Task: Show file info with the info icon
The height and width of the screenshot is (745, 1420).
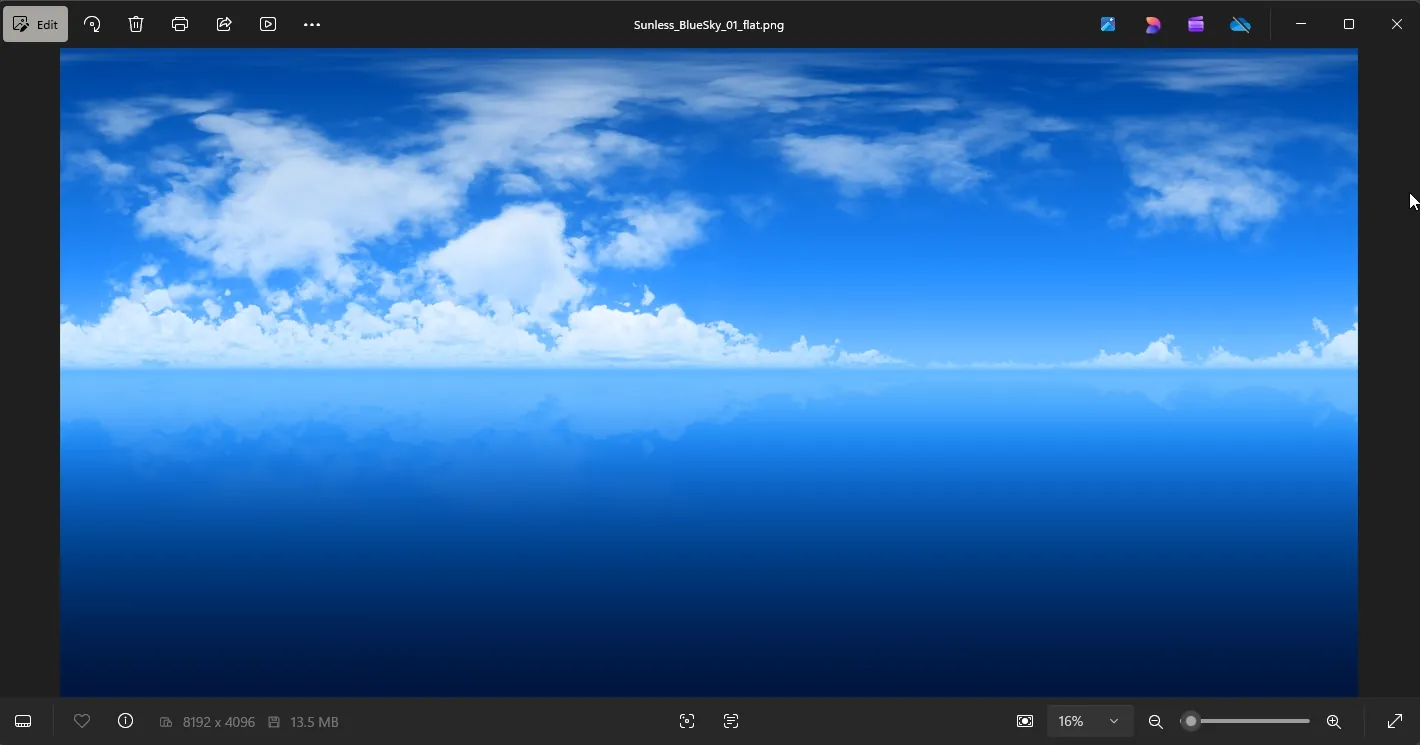Action: tap(125, 721)
